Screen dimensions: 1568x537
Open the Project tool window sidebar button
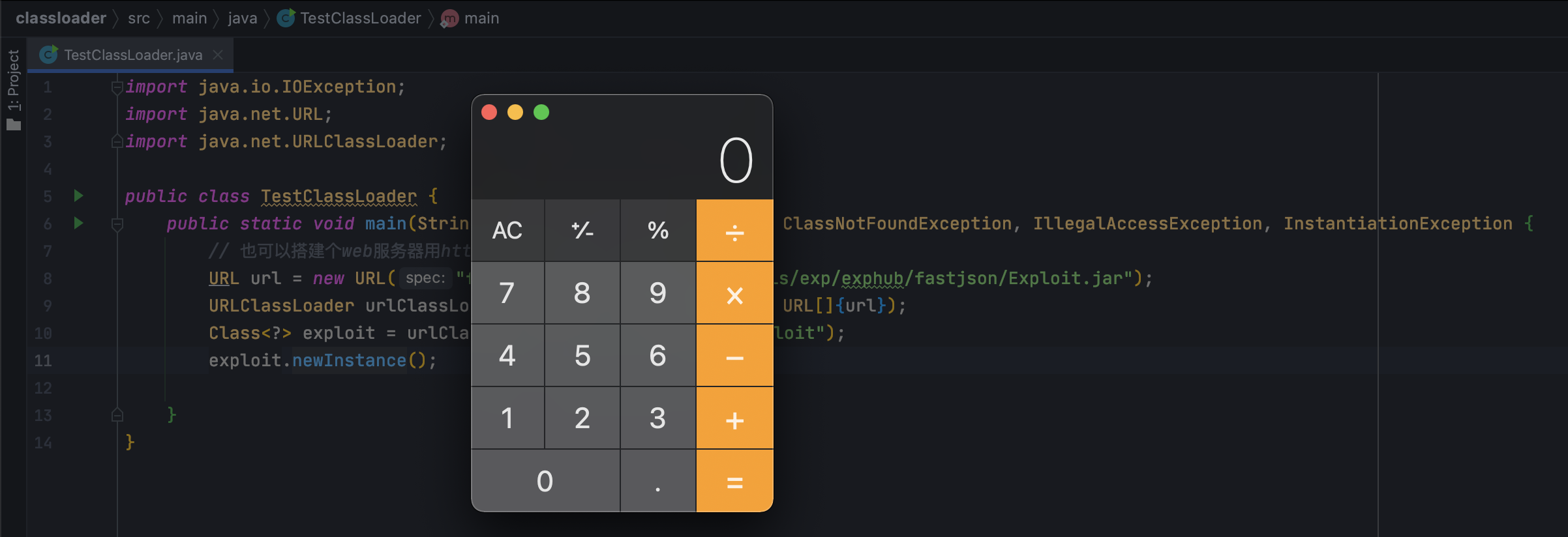coord(14,89)
